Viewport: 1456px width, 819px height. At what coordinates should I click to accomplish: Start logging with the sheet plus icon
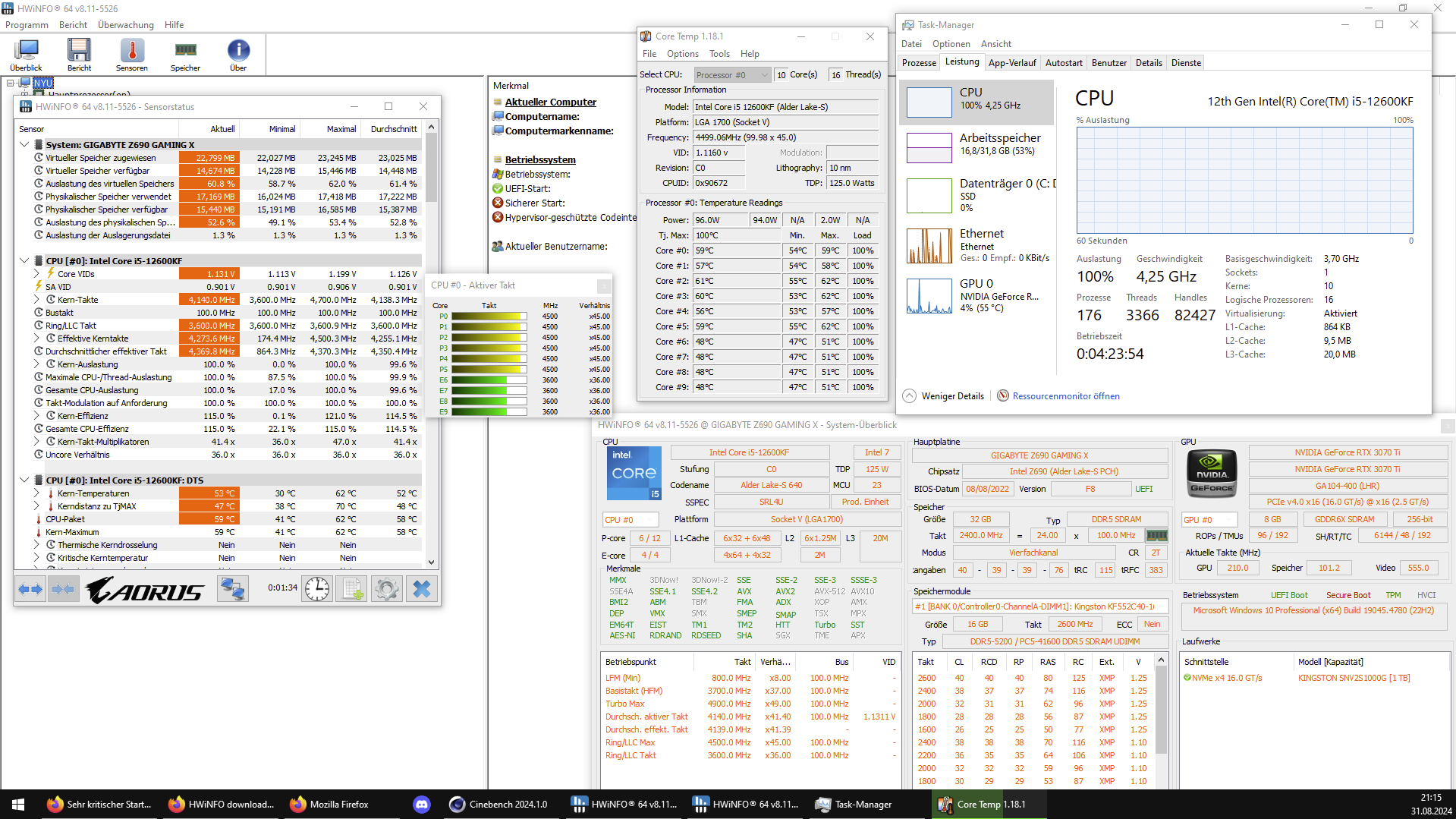(352, 589)
